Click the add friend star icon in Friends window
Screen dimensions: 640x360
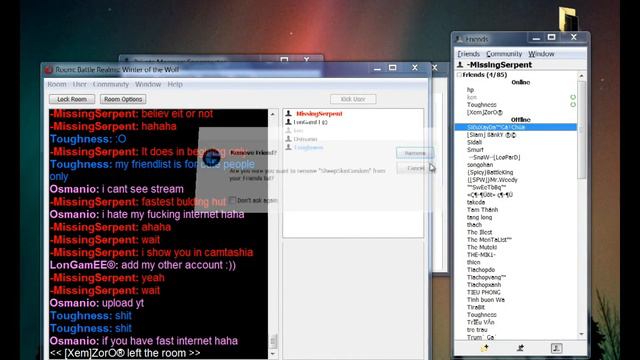coord(484,348)
